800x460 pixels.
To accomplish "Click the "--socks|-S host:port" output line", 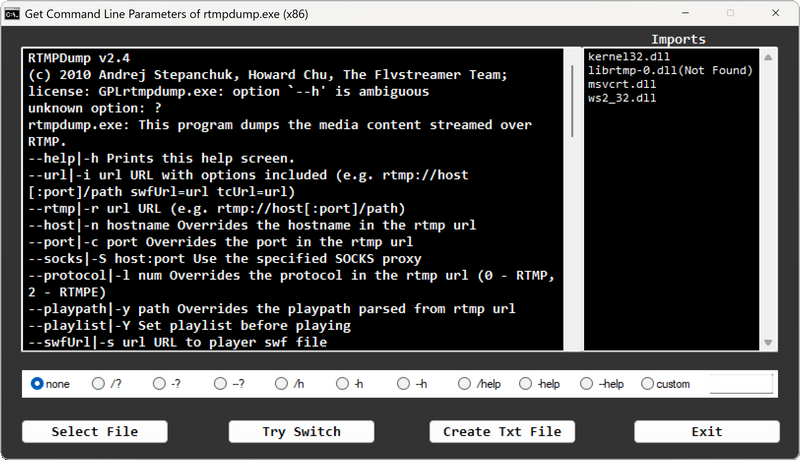I will coord(224,259).
